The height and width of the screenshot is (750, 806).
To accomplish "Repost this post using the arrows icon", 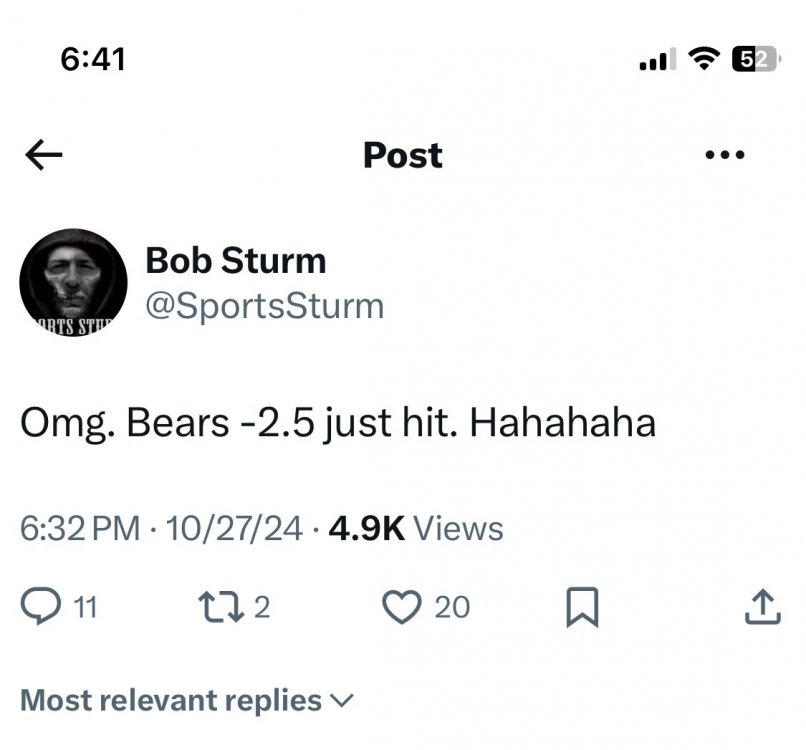I will (x=218, y=605).
